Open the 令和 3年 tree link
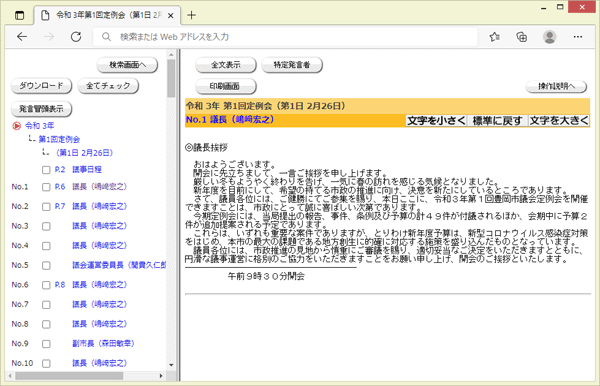600x386 pixels. click(40, 125)
